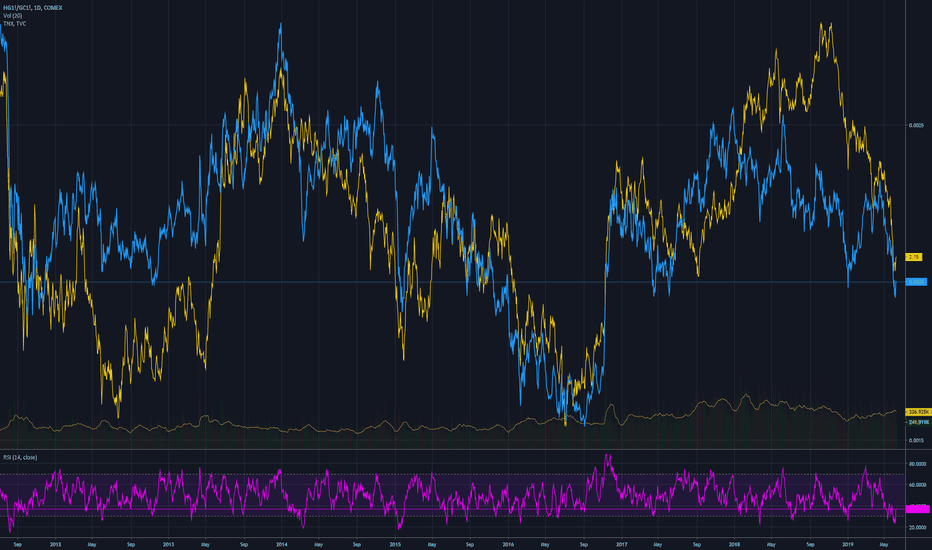This screenshot has height=550, width=932.
Task: Click the 60.0000 RSI scale label
Action: 918,485
